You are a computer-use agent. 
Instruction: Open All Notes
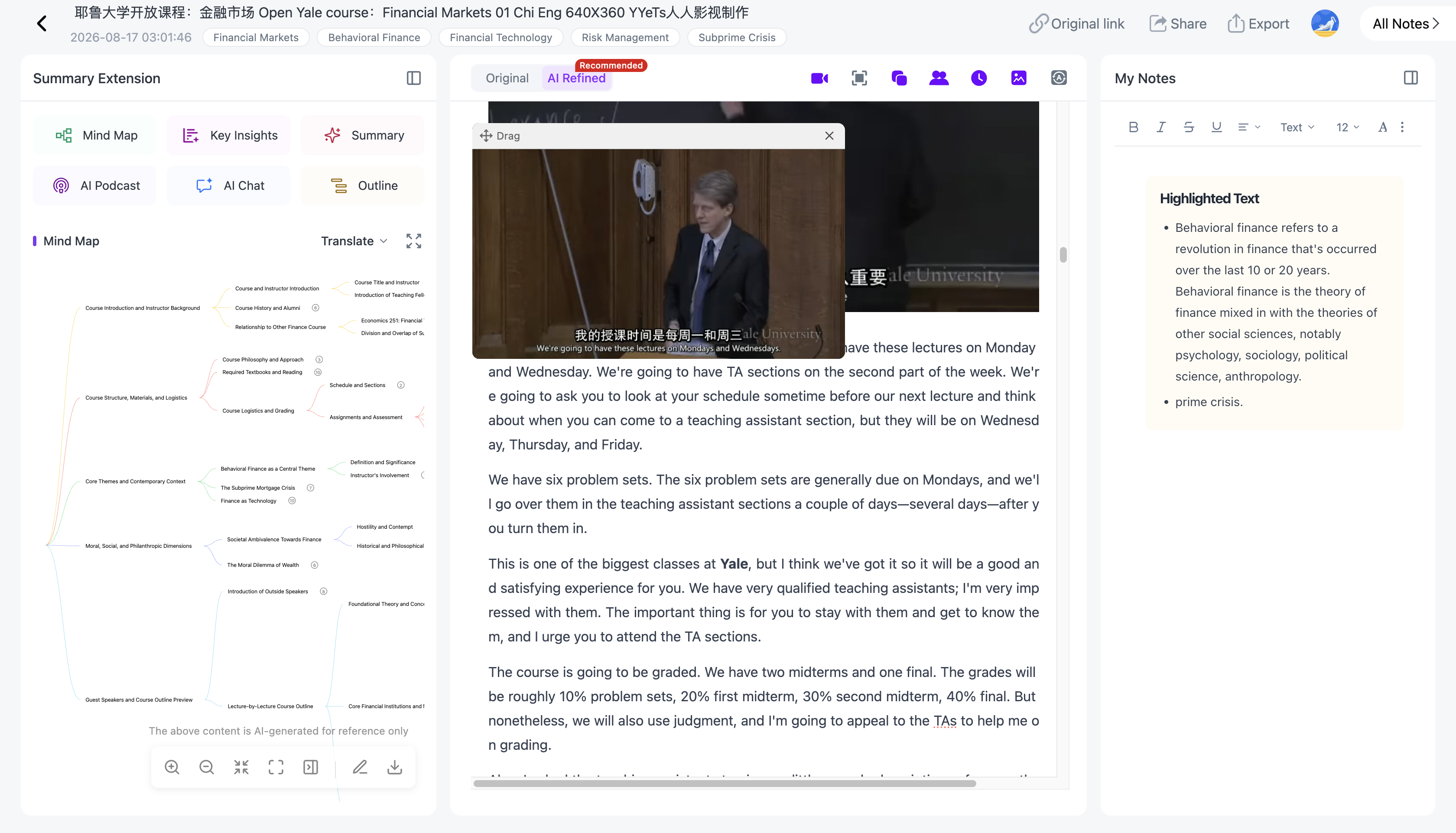click(x=1406, y=23)
